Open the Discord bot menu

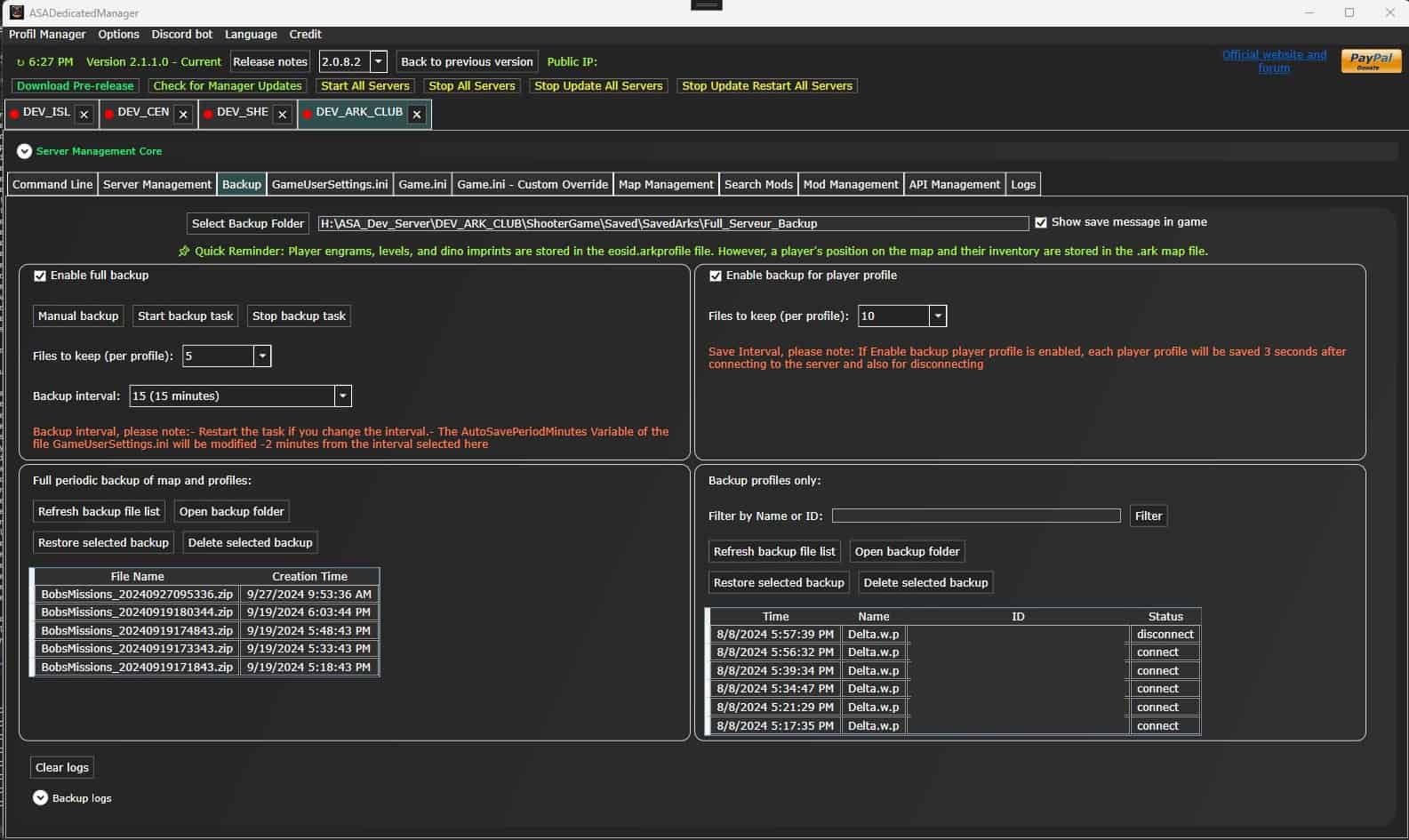[181, 34]
